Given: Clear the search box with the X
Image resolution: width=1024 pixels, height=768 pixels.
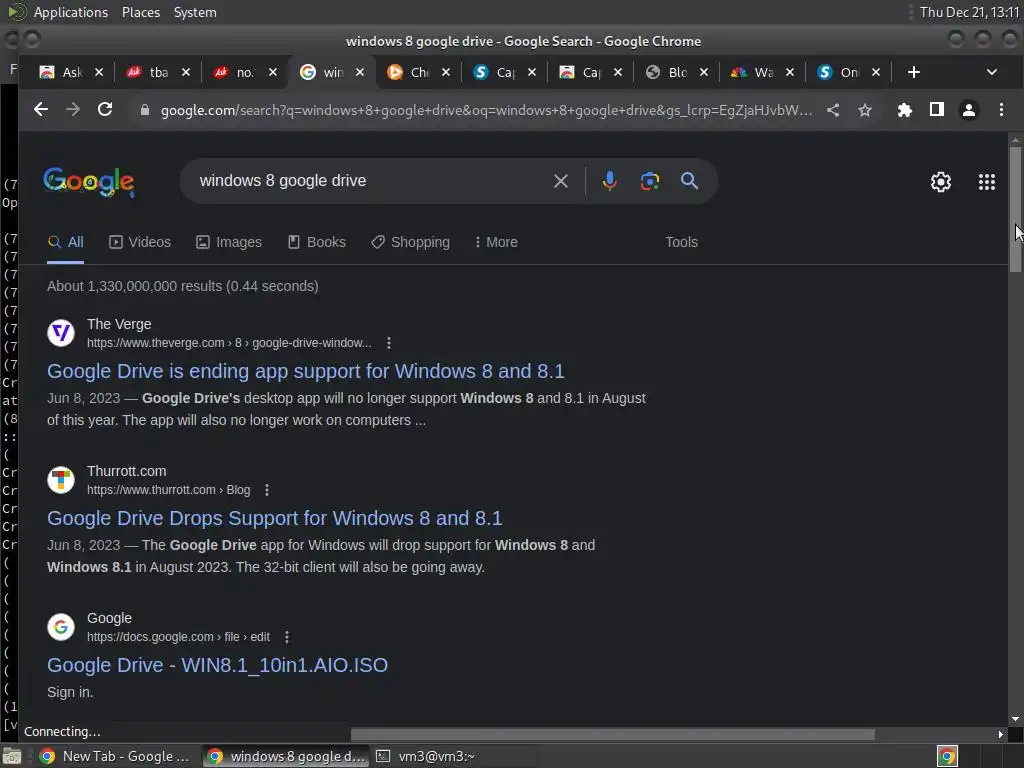Looking at the screenshot, I should click(561, 181).
